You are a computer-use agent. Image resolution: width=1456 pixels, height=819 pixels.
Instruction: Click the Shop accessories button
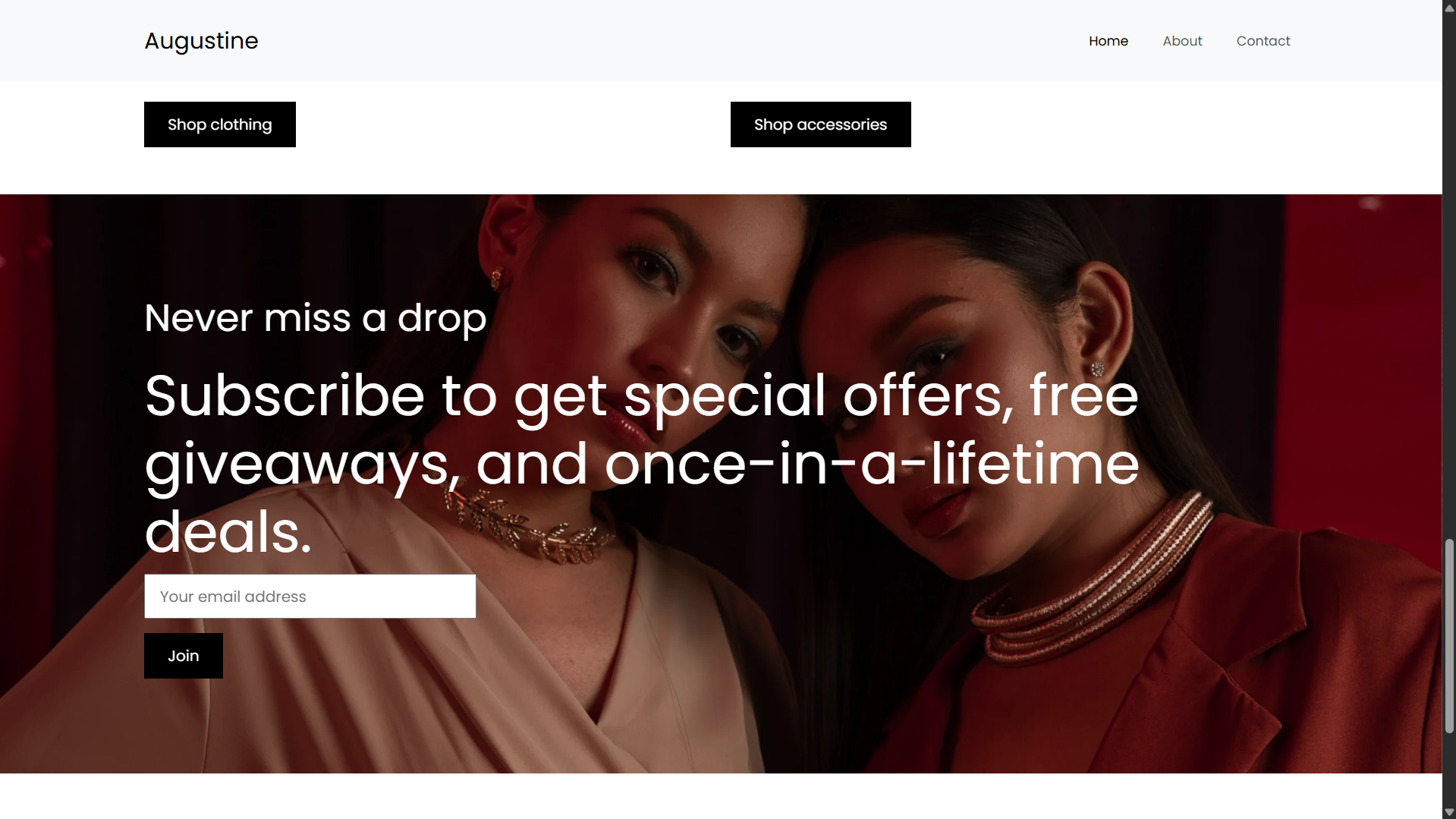pos(820,124)
